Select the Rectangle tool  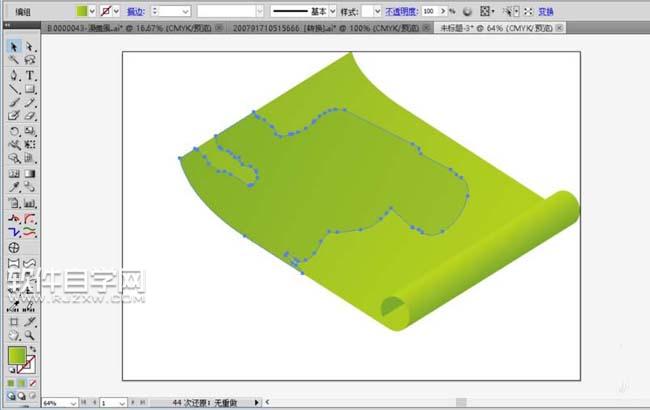[29, 89]
